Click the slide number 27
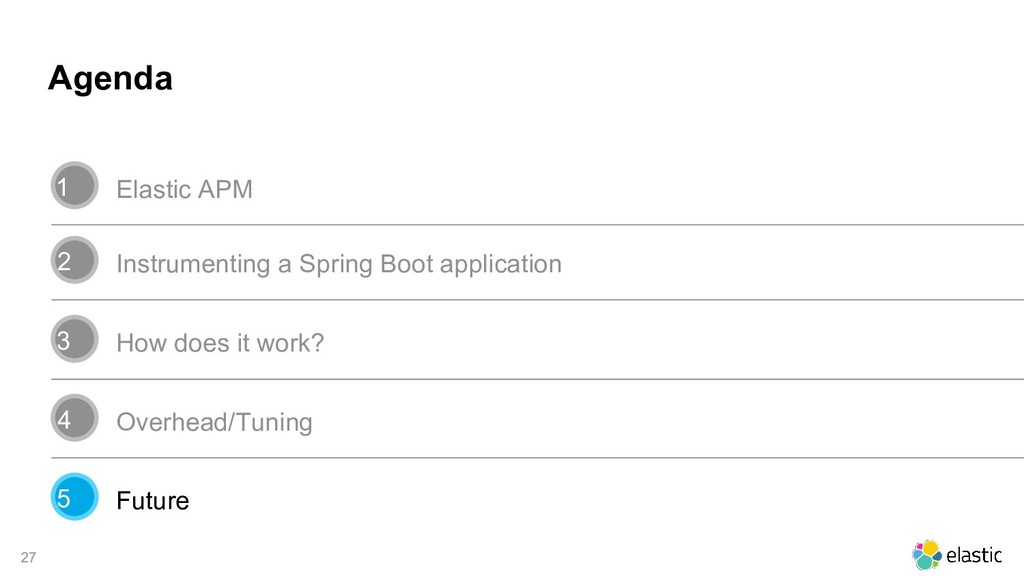 pos(27,558)
